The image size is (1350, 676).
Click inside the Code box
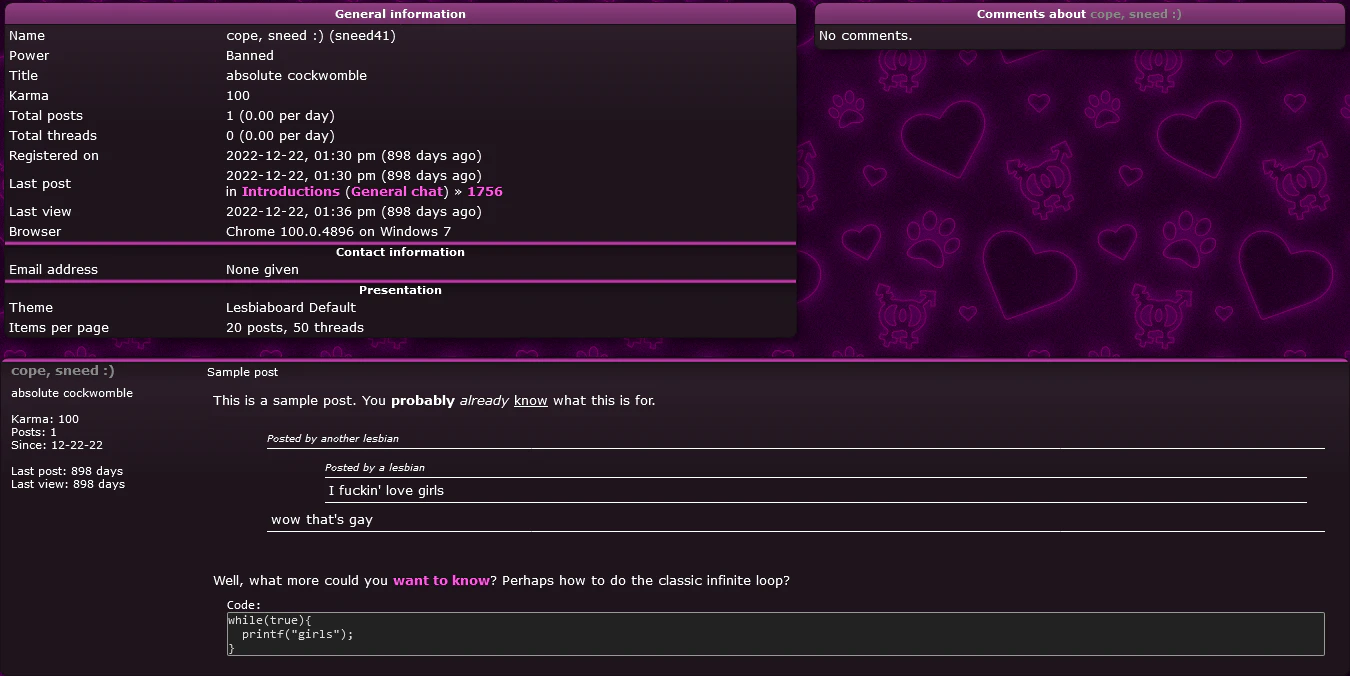775,634
